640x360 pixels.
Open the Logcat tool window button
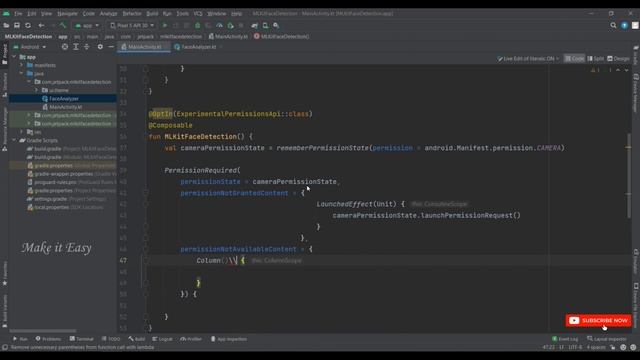pos(162,339)
